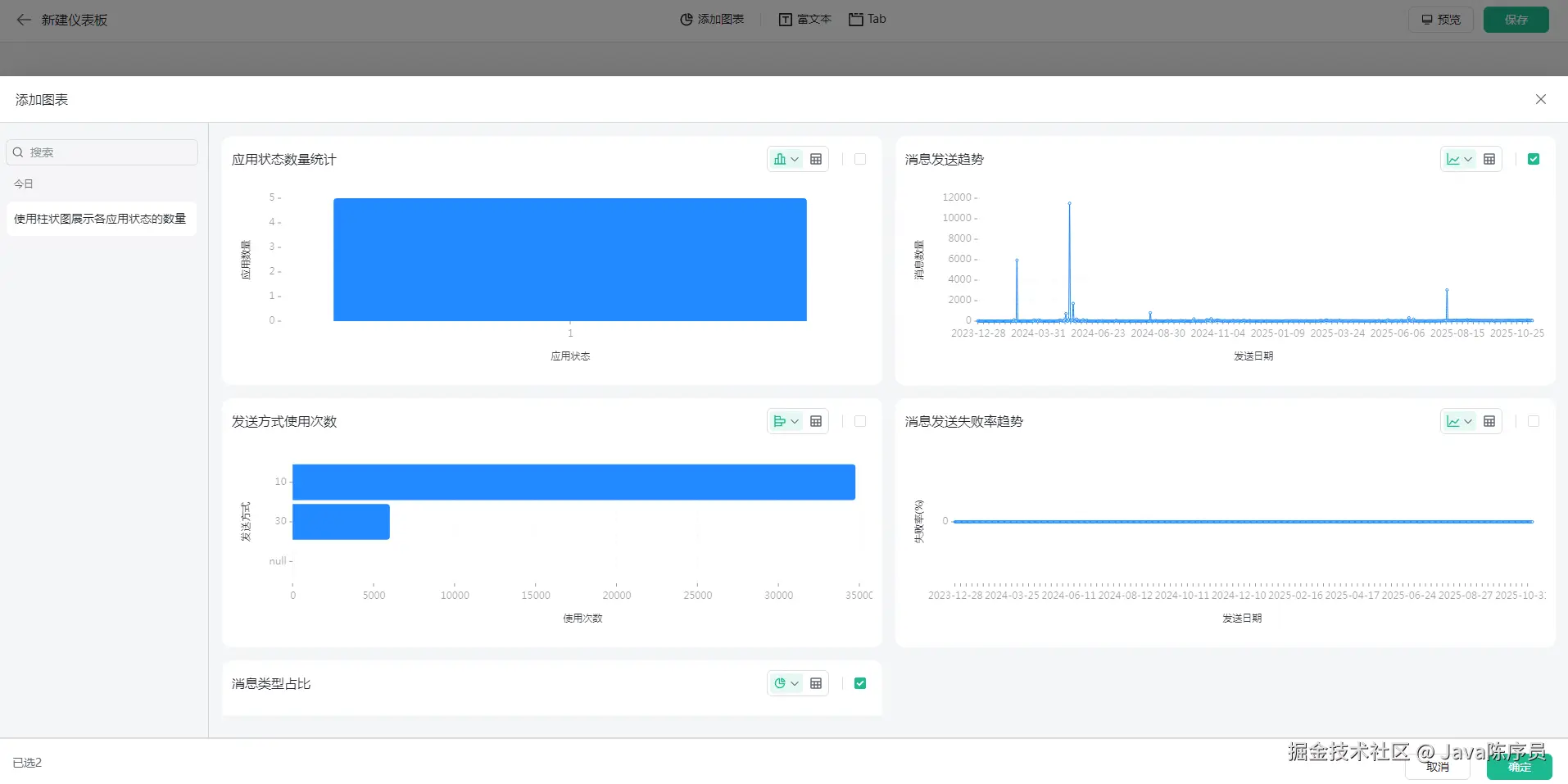Switch 发送方式使用次数 to table view
The height and width of the screenshot is (784, 1568).
816,421
